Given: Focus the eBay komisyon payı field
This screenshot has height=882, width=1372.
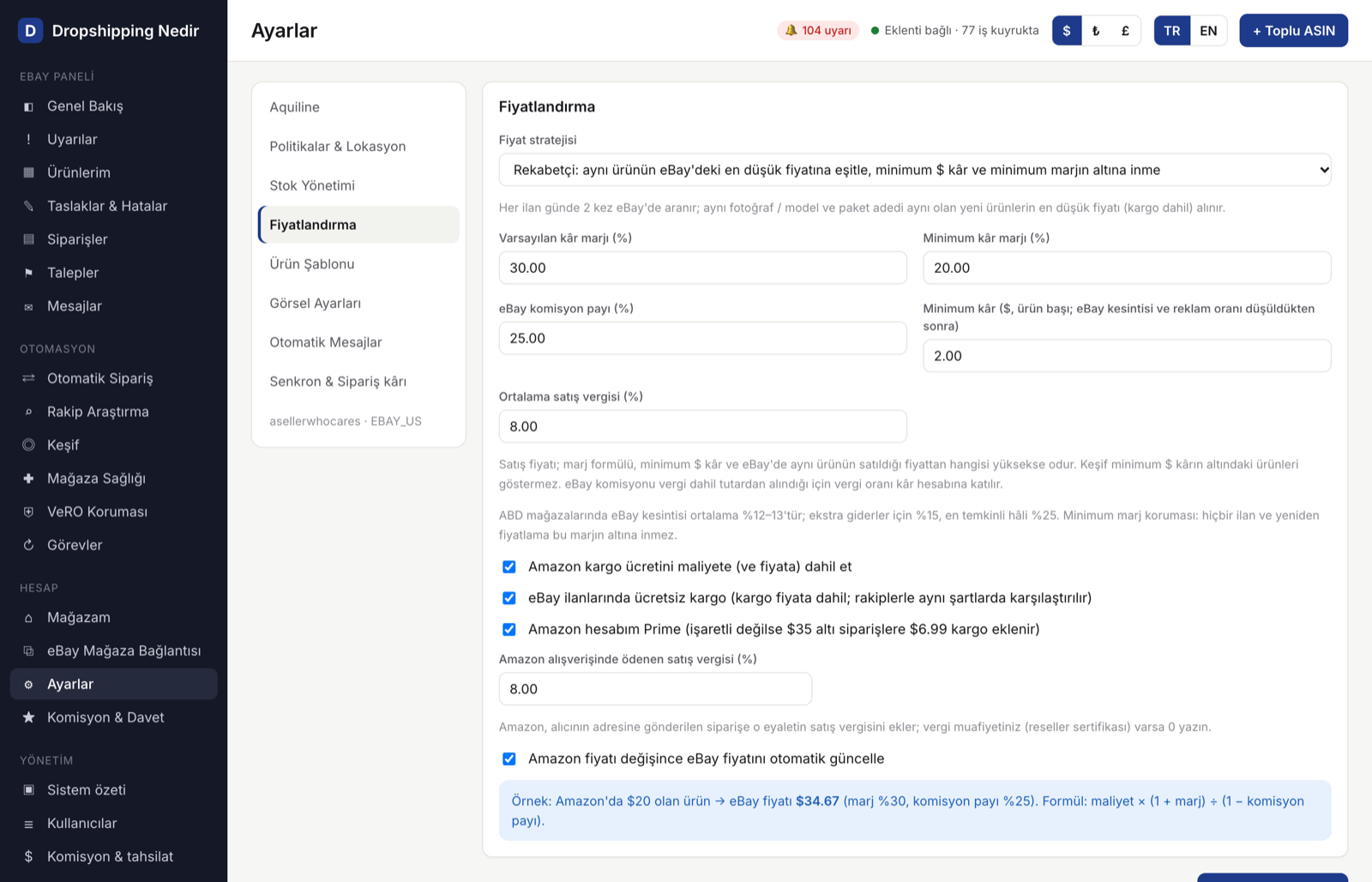Looking at the screenshot, I should point(703,338).
